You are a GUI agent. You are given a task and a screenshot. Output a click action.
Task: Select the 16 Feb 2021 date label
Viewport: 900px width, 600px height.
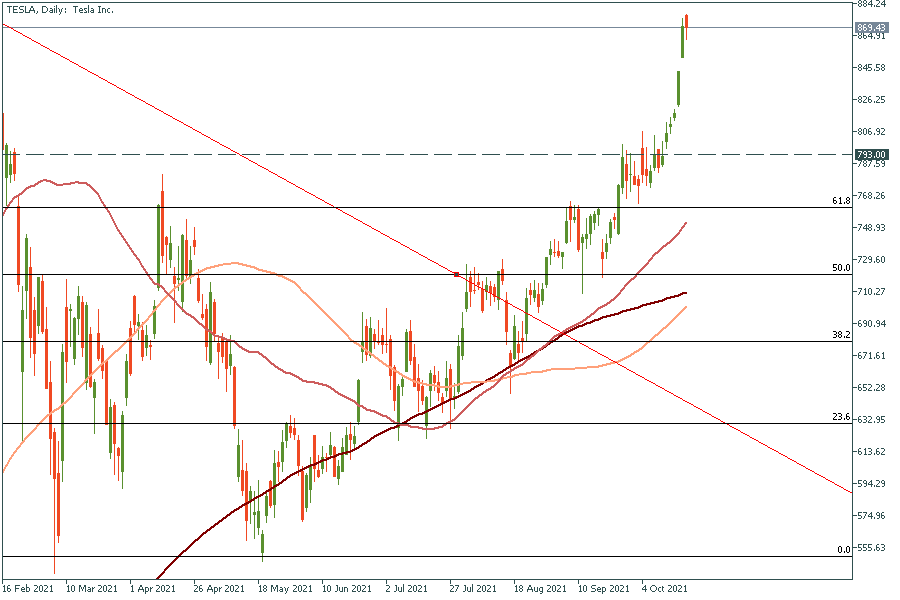tap(28, 589)
